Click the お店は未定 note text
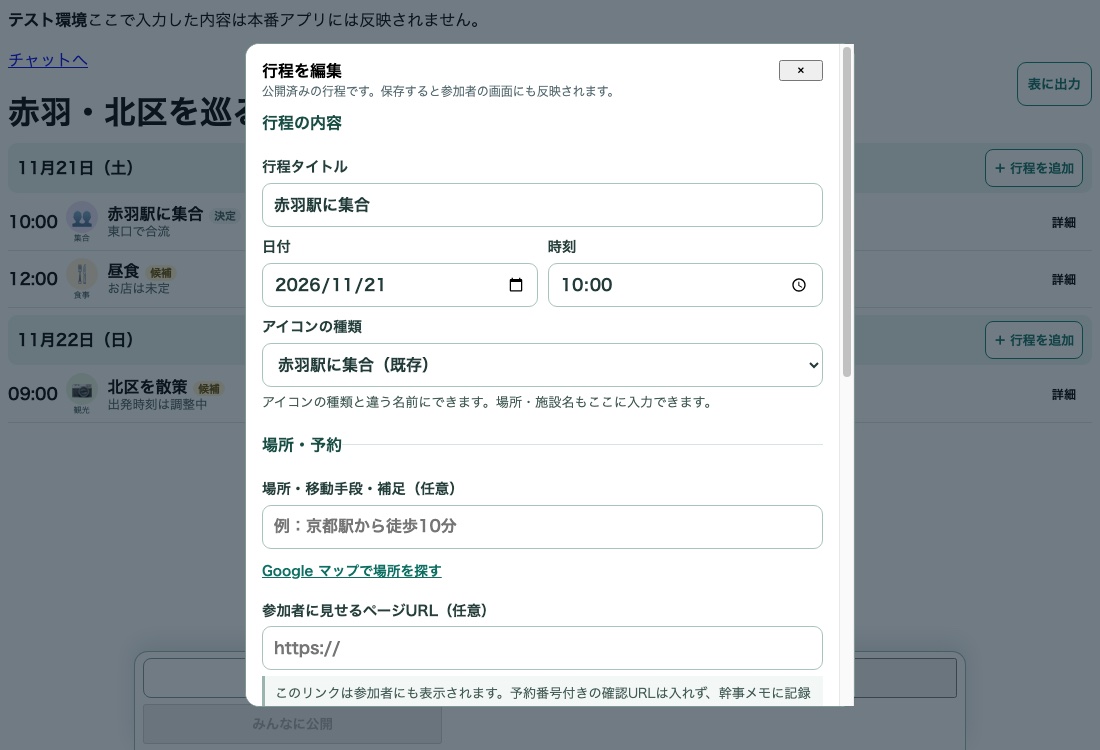Viewport: 1100px width, 750px height. (x=138, y=288)
